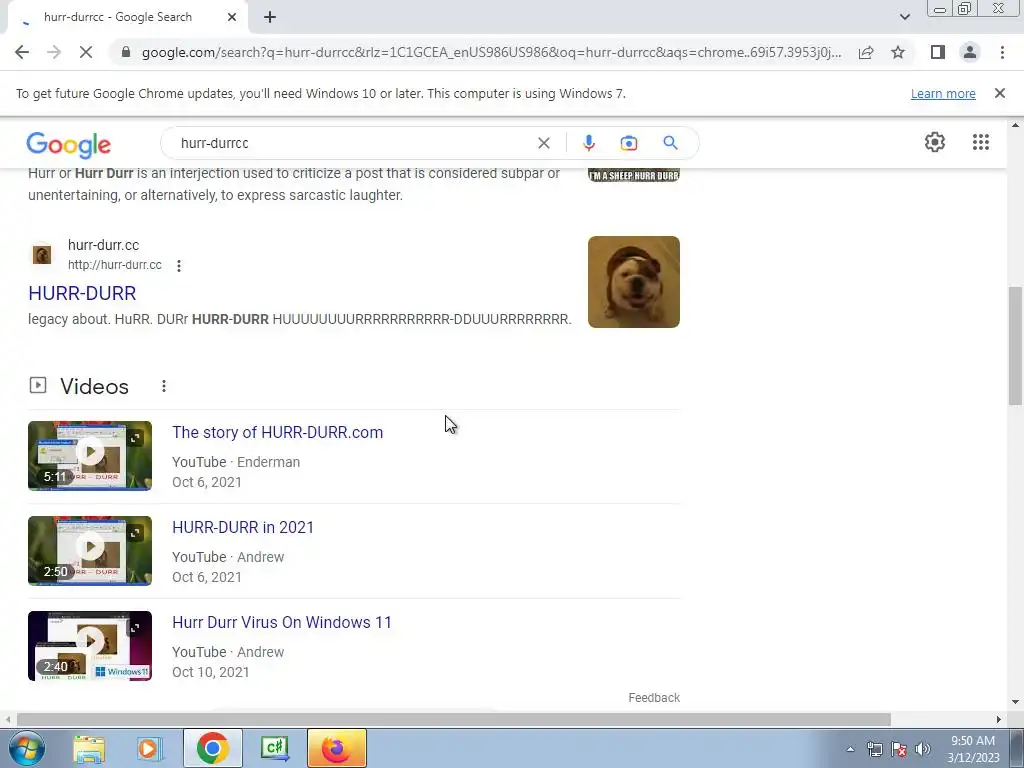Click the site security padlock icon
The image size is (1024, 768).
tap(126, 52)
